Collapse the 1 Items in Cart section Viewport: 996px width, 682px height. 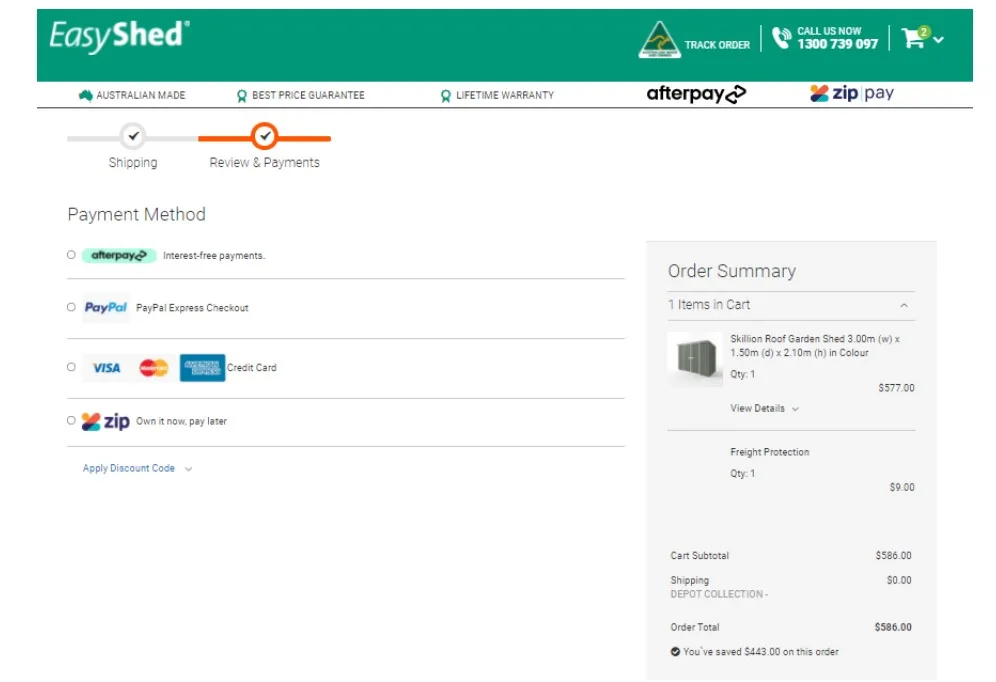click(903, 305)
